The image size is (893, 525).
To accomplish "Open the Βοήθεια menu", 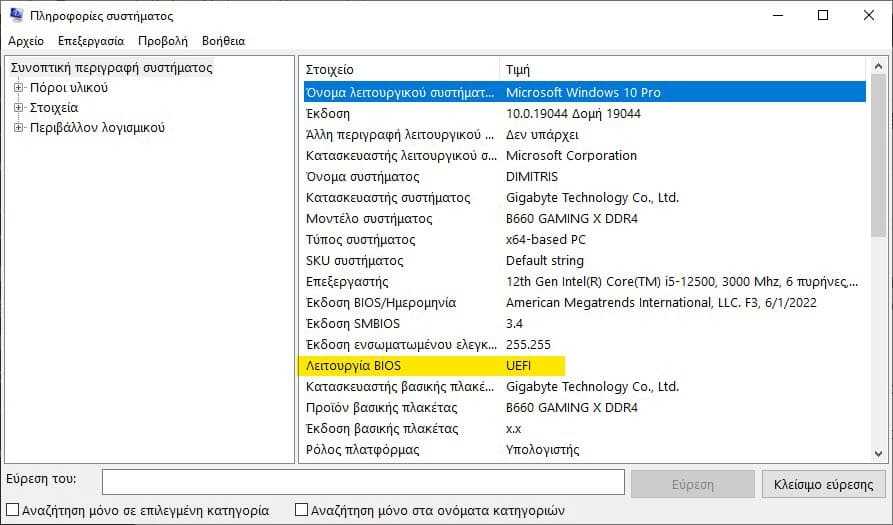I will point(223,41).
